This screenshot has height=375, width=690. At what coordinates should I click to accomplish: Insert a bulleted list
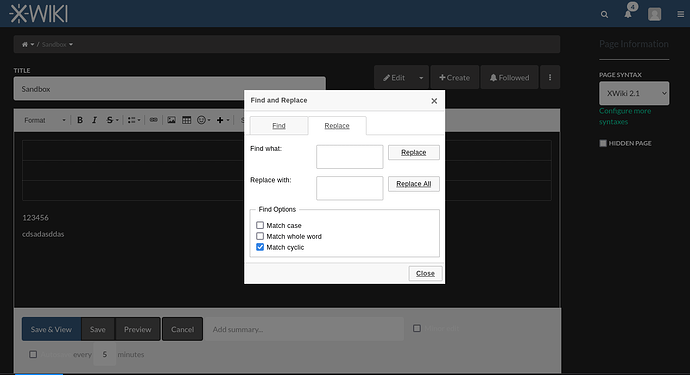click(131, 120)
